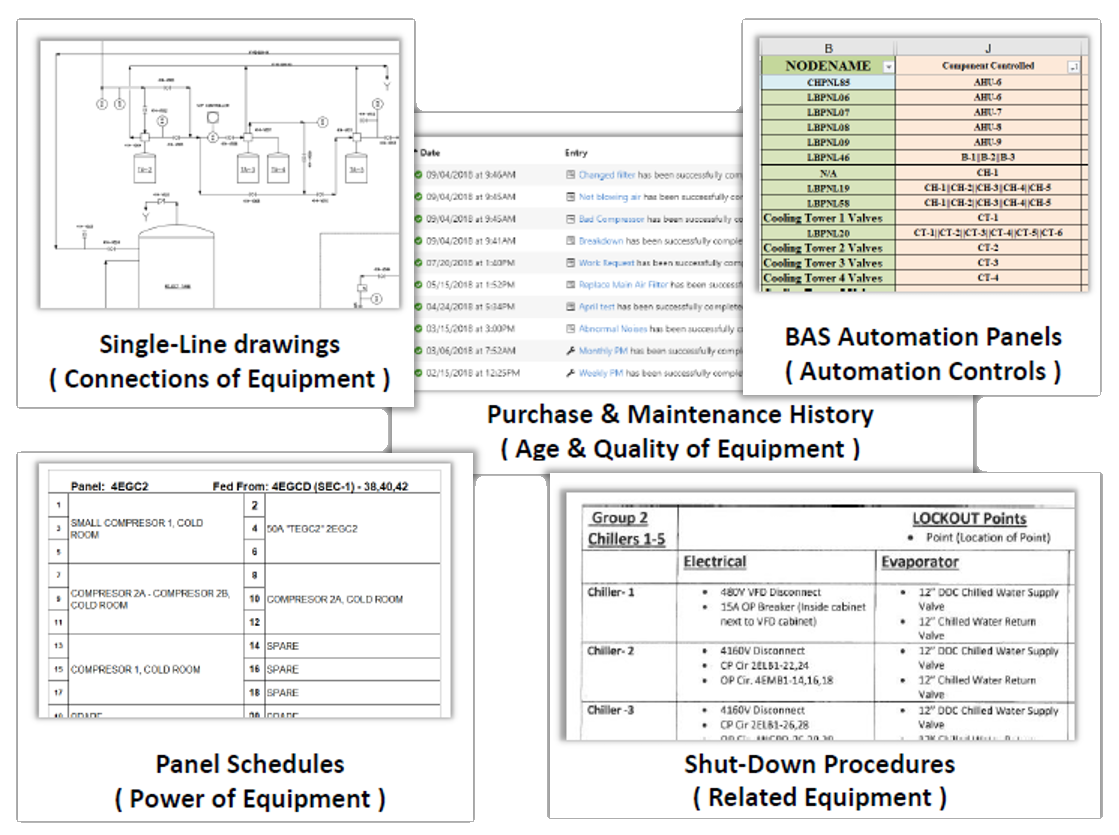This screenshot has width=1119, height=835.
Task: Click the Entry column header
Action: 576,153
